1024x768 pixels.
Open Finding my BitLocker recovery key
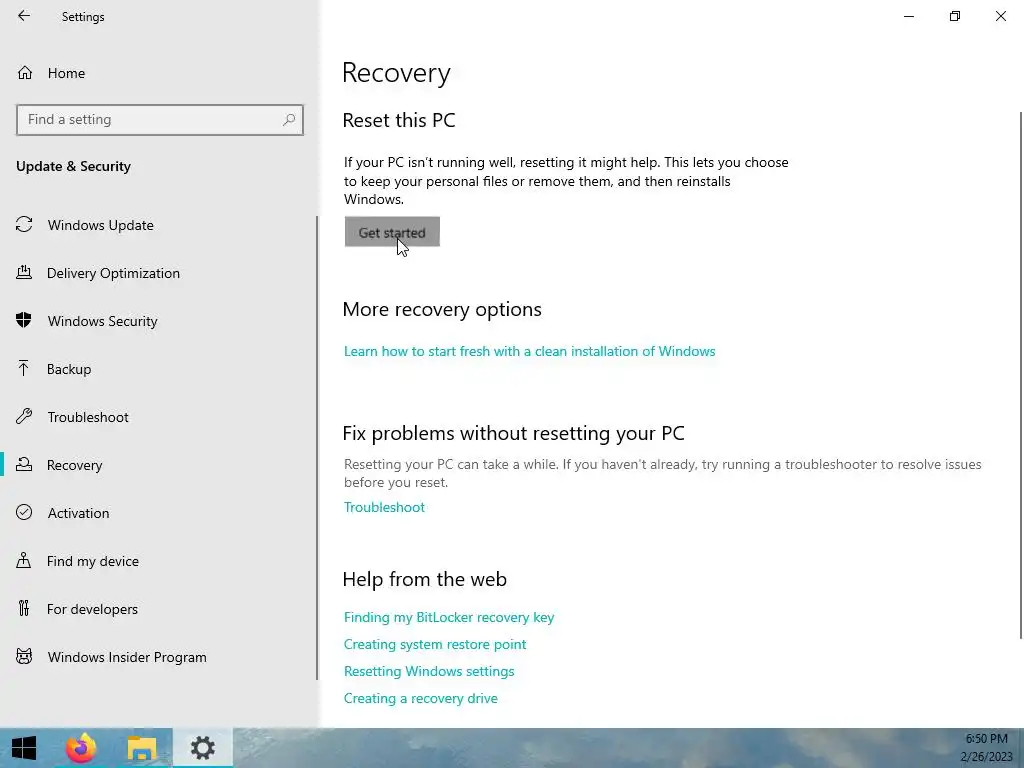(x=449, y=617)
